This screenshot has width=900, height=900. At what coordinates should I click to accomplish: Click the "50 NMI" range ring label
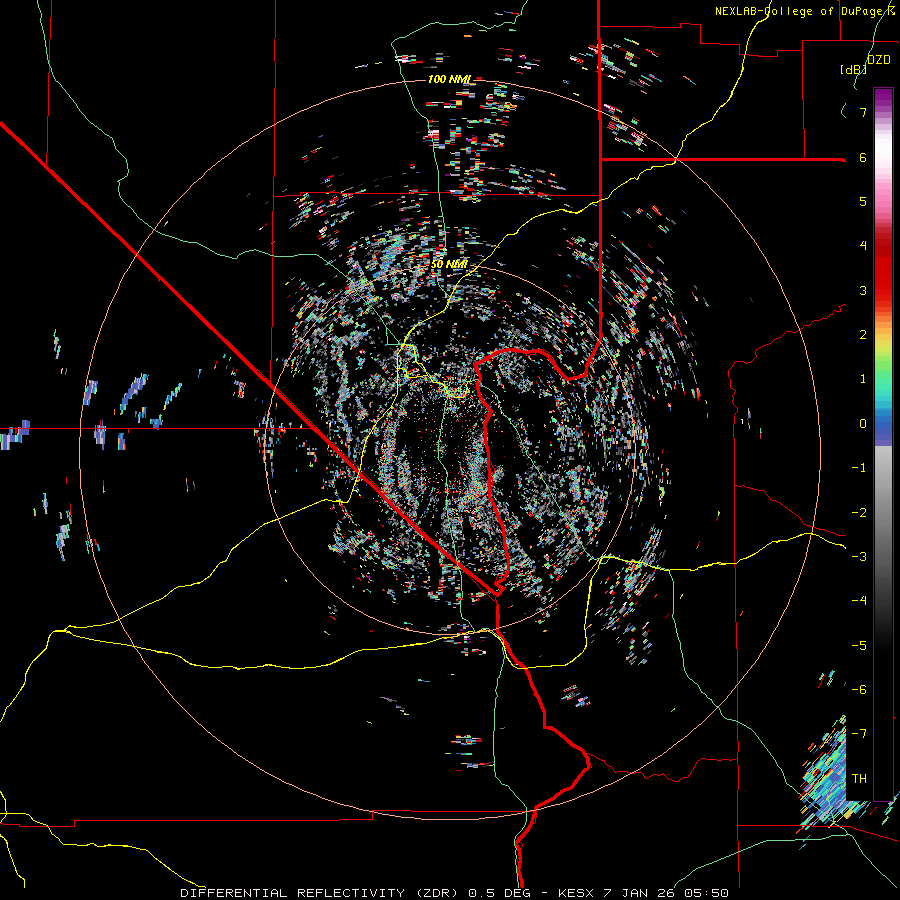(x=449, y=264)
